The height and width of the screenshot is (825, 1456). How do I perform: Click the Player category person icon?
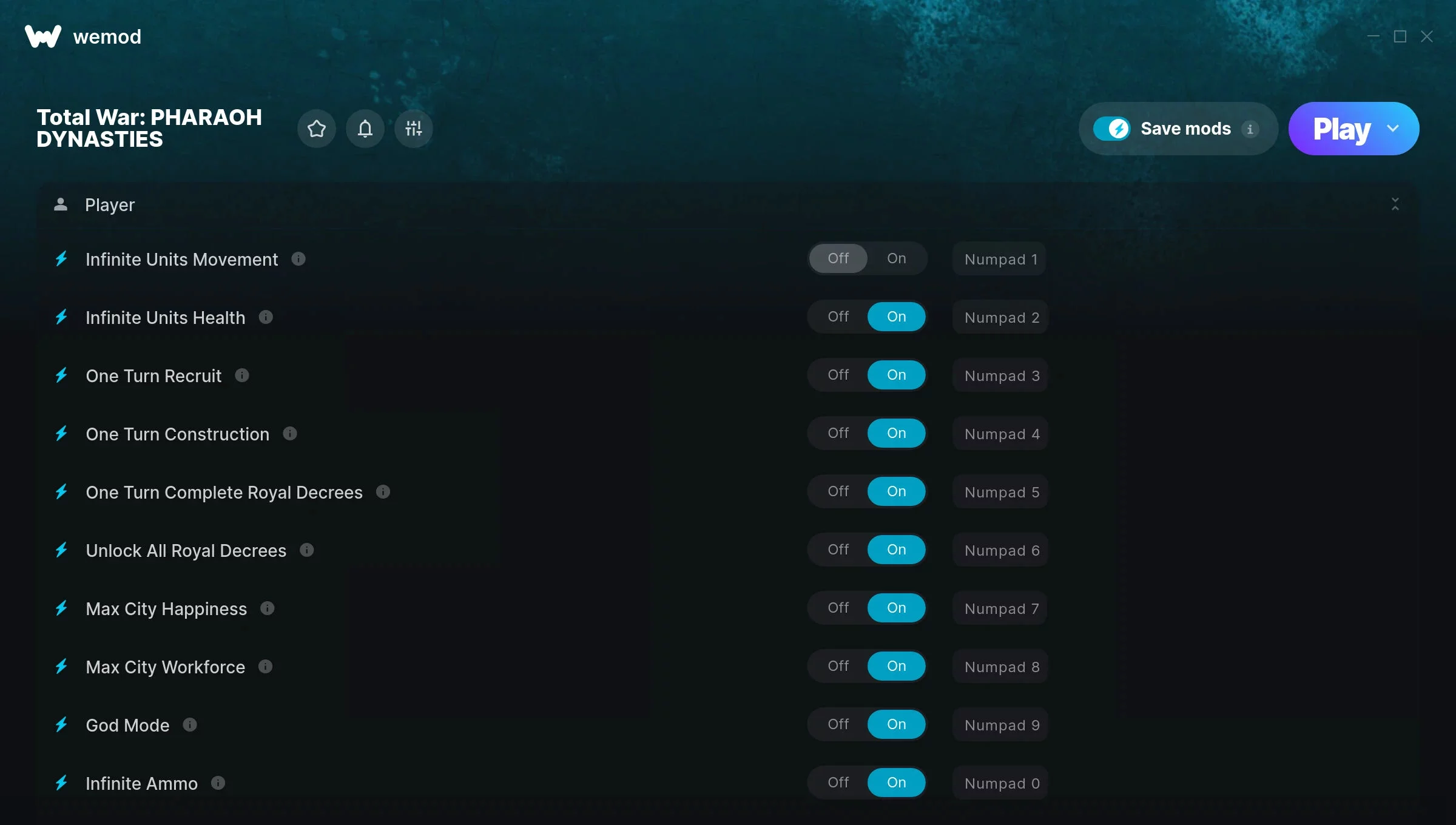click(x=61, y=204)
